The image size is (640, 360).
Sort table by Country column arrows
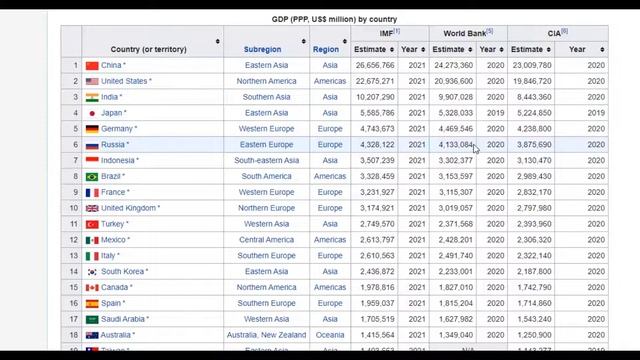pyautogui.click(x=218, y=41)
